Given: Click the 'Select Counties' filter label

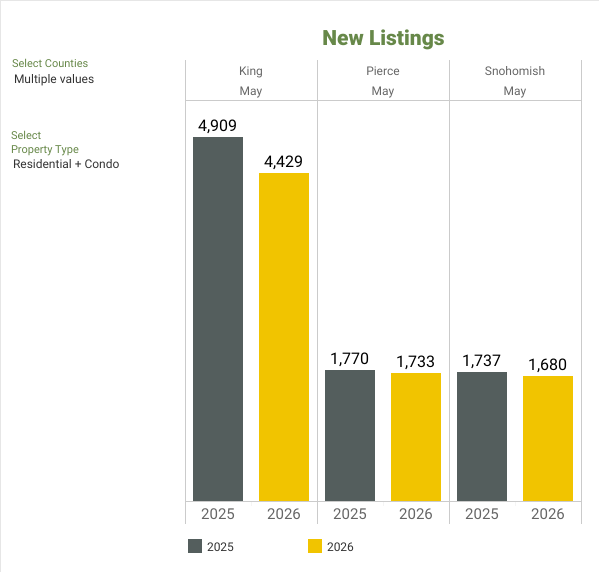Looking at the screenshot, I should click(x=50, y=63).
